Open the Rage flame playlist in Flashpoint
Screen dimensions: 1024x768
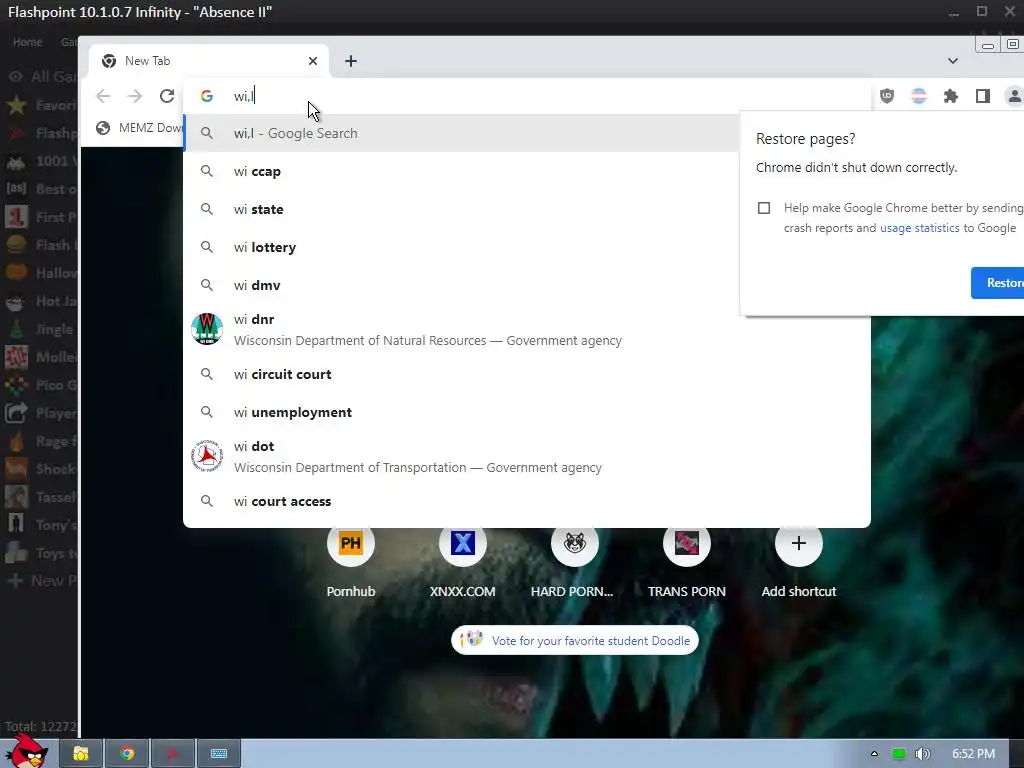click(x=40, y=441)
